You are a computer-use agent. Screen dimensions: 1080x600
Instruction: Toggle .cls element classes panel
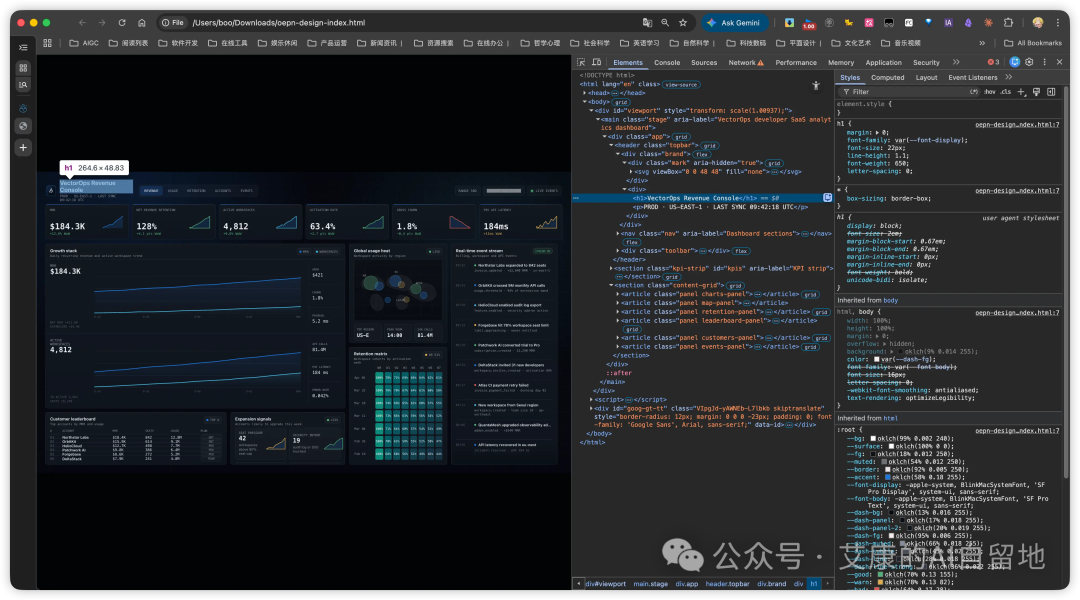pos(1006,92)
